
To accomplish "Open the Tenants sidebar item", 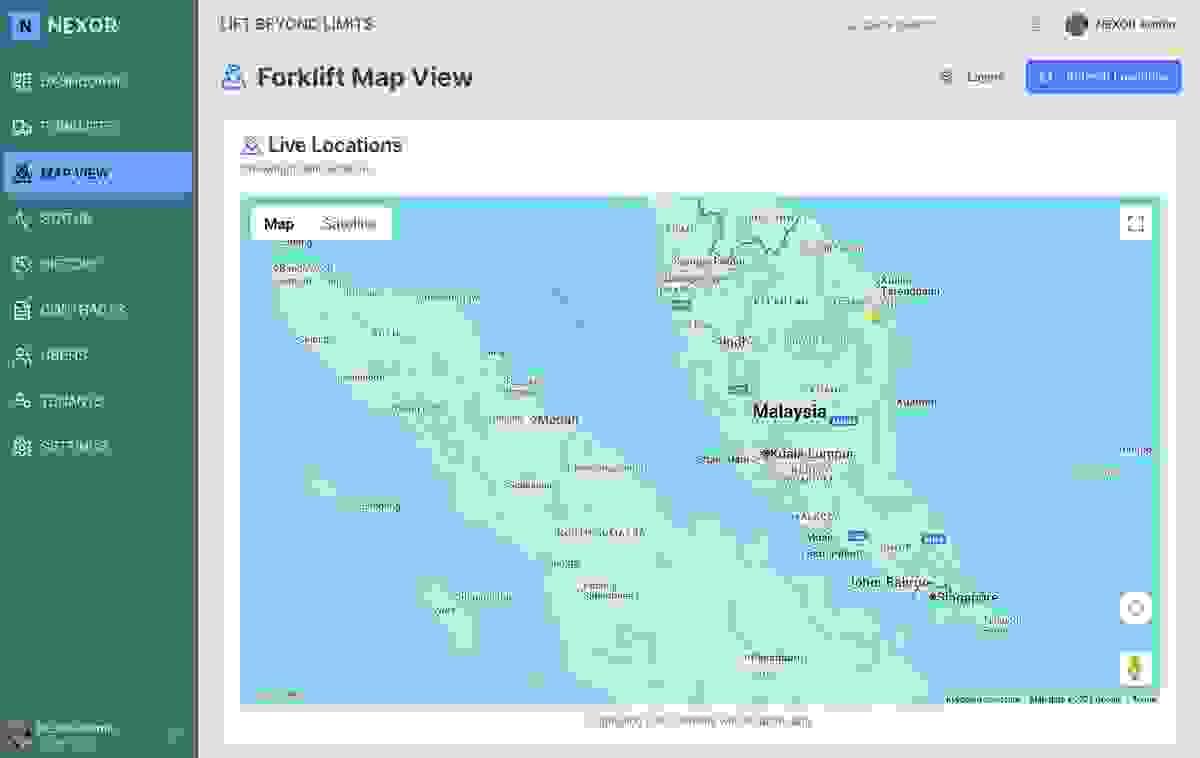I will 97,402.
